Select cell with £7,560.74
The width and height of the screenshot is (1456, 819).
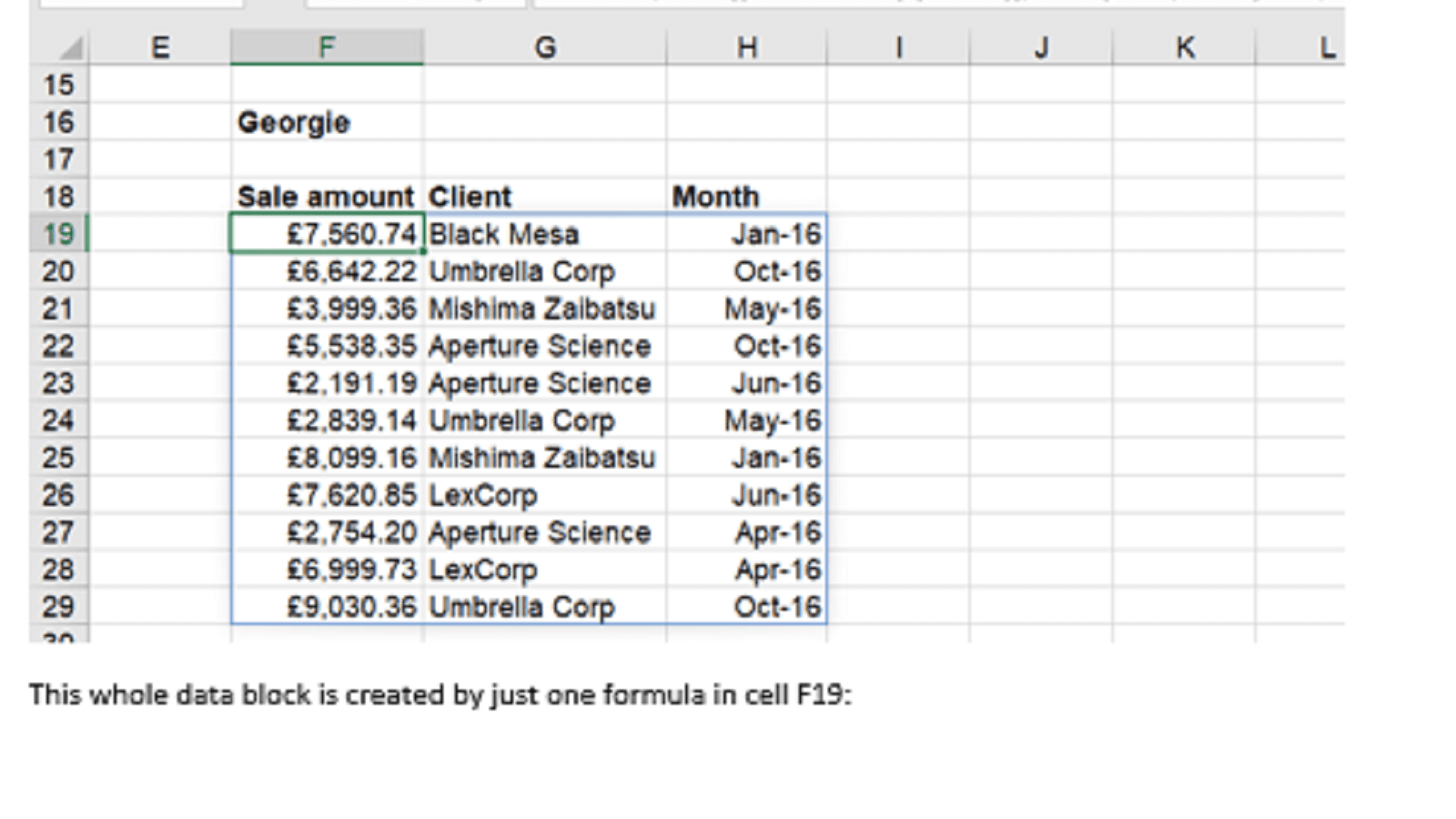(x=350, y=234)
